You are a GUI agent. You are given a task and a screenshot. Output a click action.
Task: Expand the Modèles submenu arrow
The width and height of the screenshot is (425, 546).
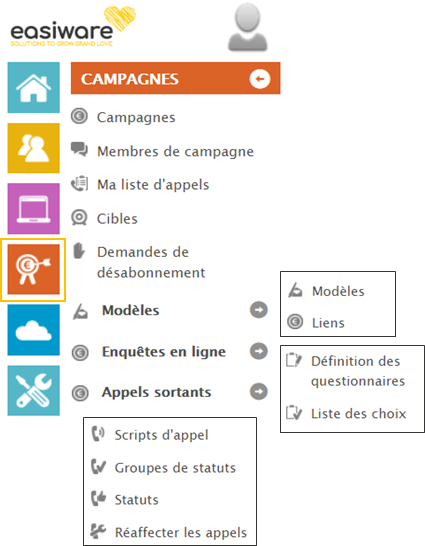coord(259,310)
